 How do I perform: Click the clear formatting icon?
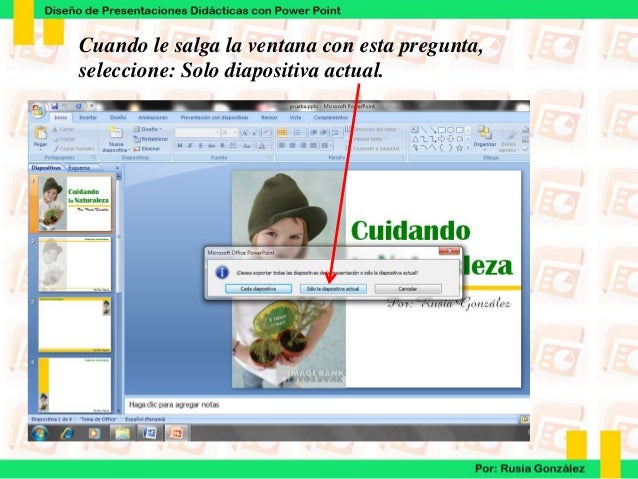coord(267,133)
